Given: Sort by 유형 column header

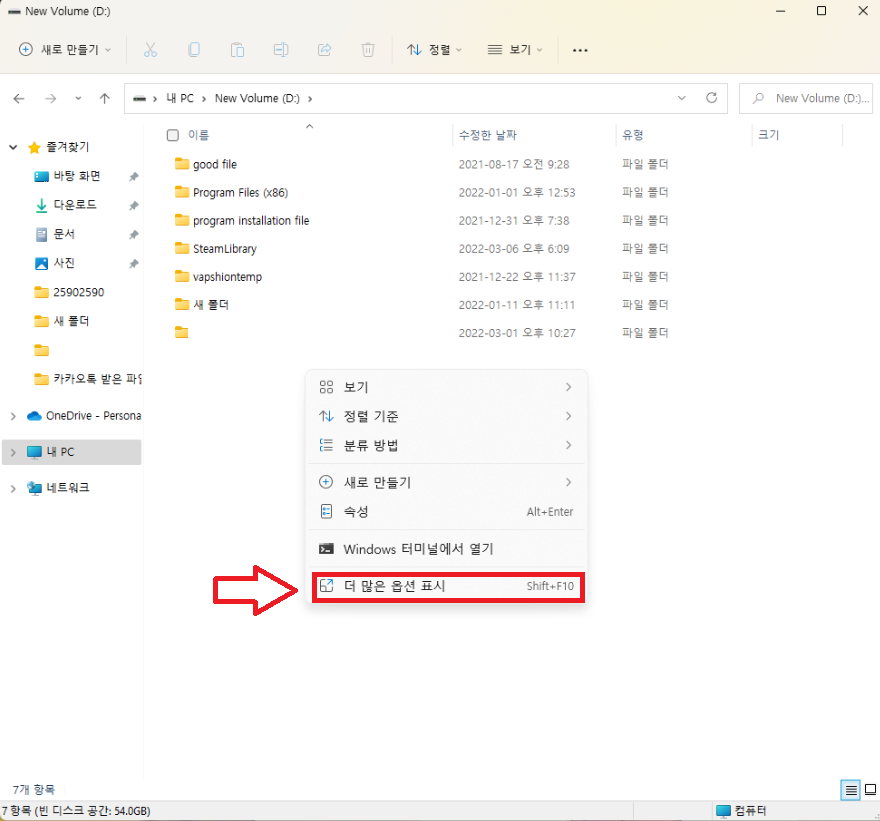Looking at the screenshot, I should (632, 135).
